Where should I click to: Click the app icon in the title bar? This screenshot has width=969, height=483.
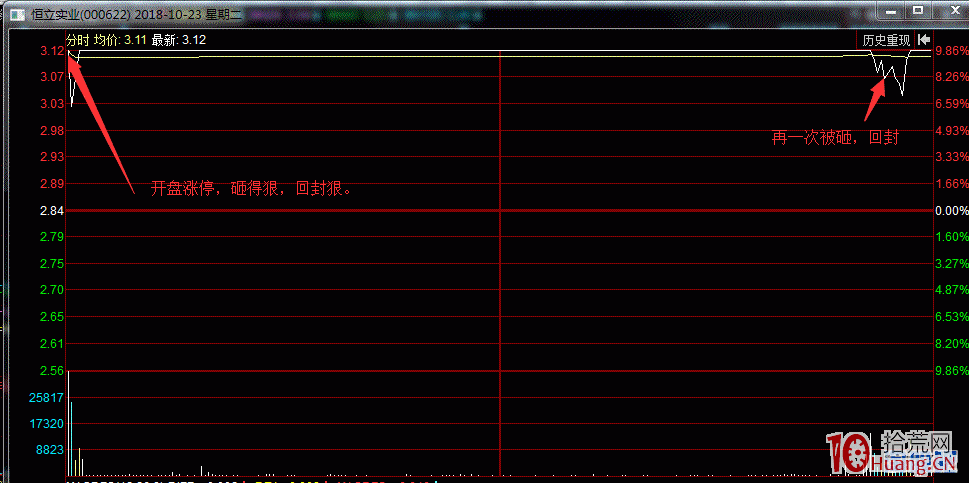18,15
